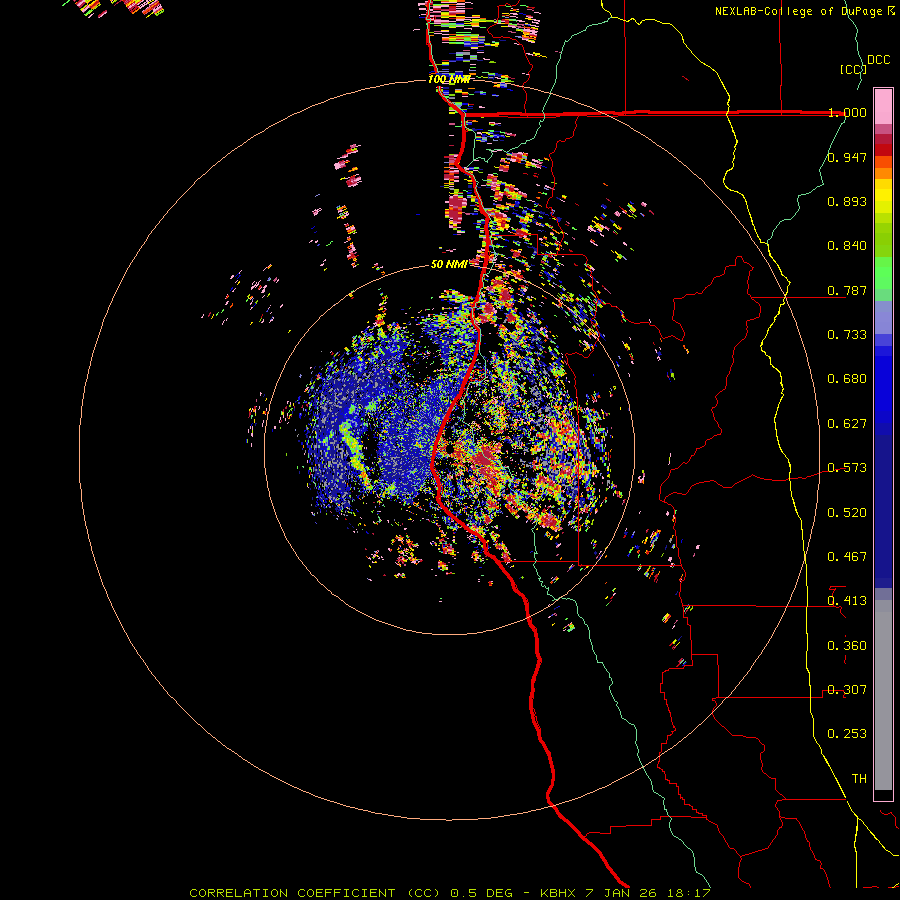Screen dimensions: 900x900
Task: Click the 0.893 scale value
Action: click(847, 201)
